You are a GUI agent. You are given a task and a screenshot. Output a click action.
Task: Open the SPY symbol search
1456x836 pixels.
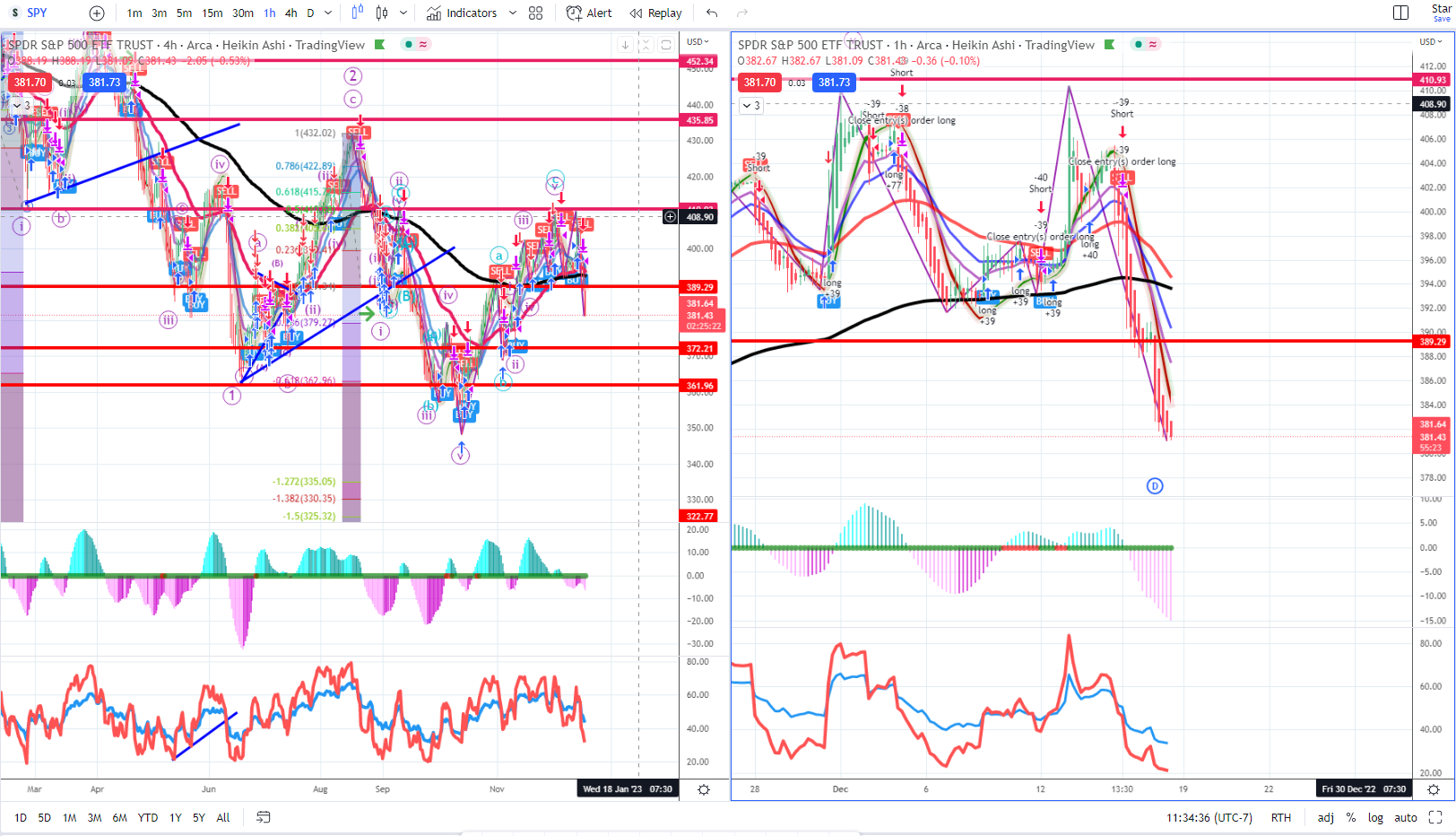click(36, 13)
